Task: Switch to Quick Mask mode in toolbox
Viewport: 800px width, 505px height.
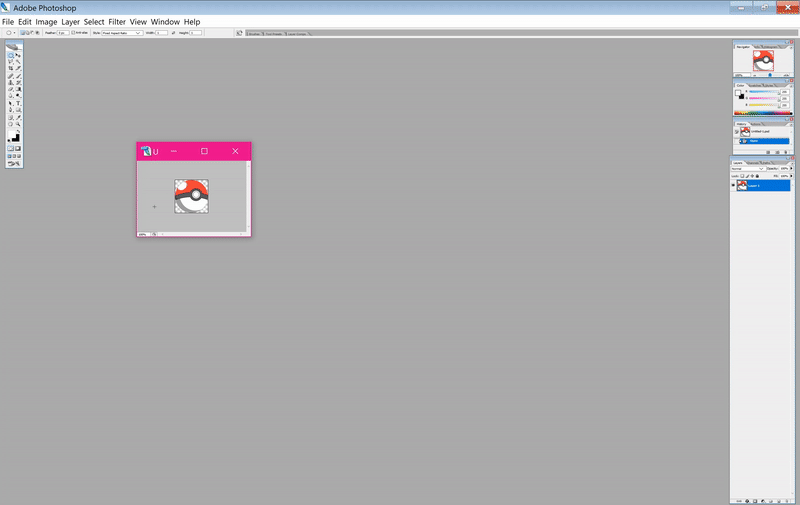Action: (x=18, y=148)
